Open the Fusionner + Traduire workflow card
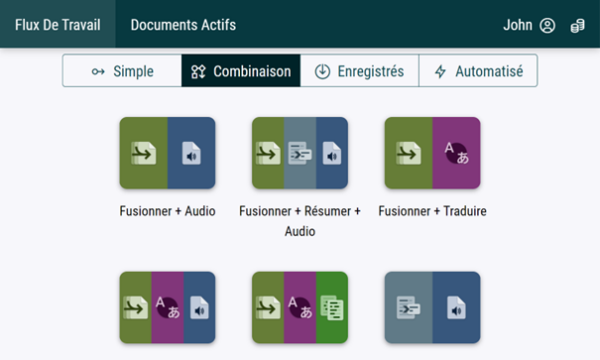This screenshot has height=360, width=600. 432,153
